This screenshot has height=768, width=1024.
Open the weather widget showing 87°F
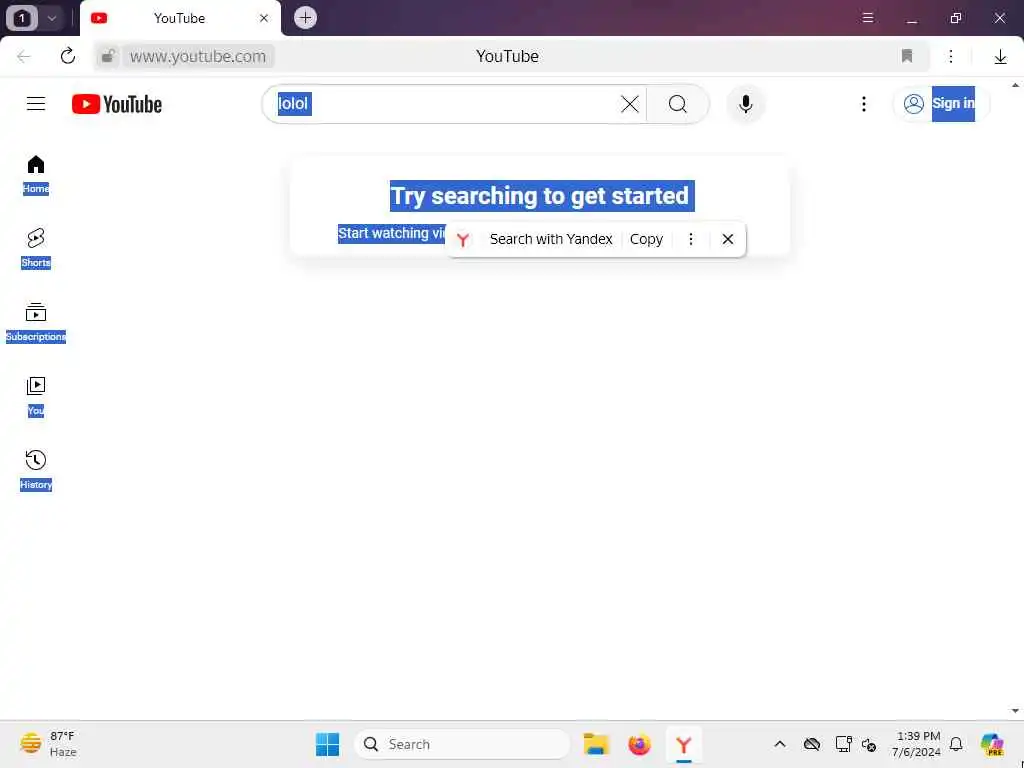coord(48,744)
